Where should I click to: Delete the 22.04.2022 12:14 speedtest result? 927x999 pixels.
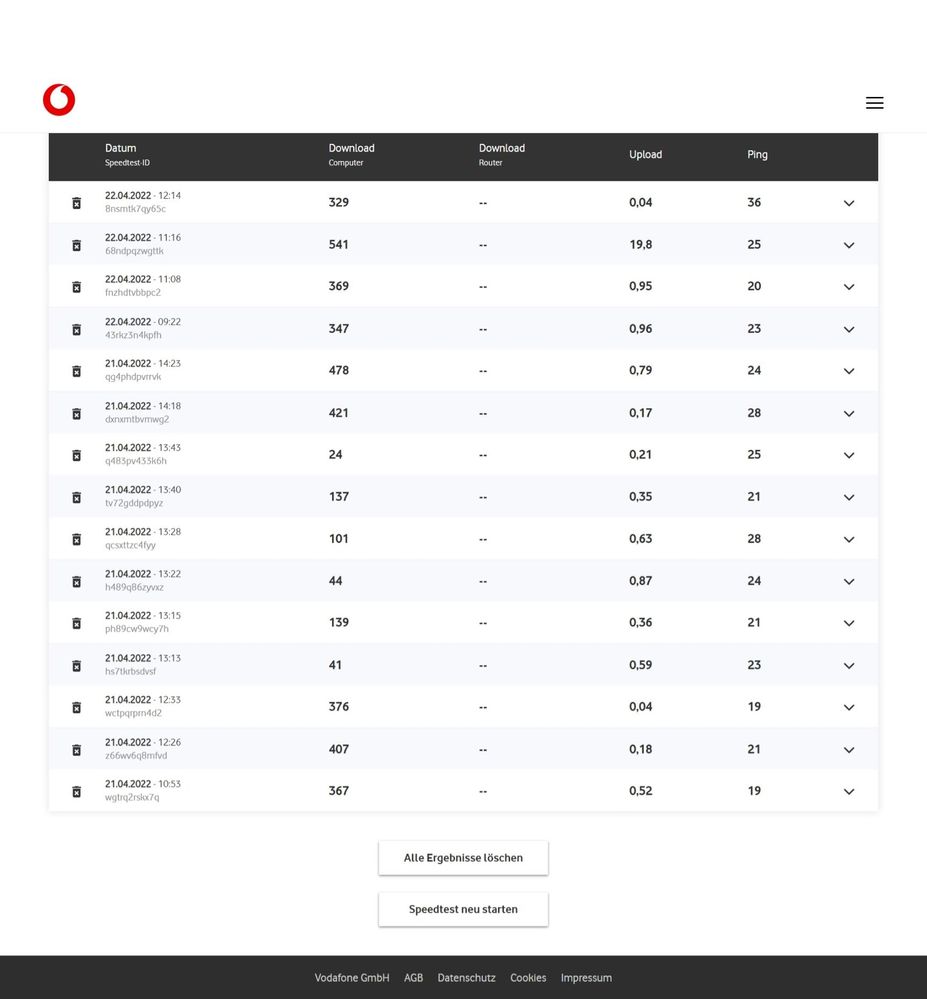76,202
